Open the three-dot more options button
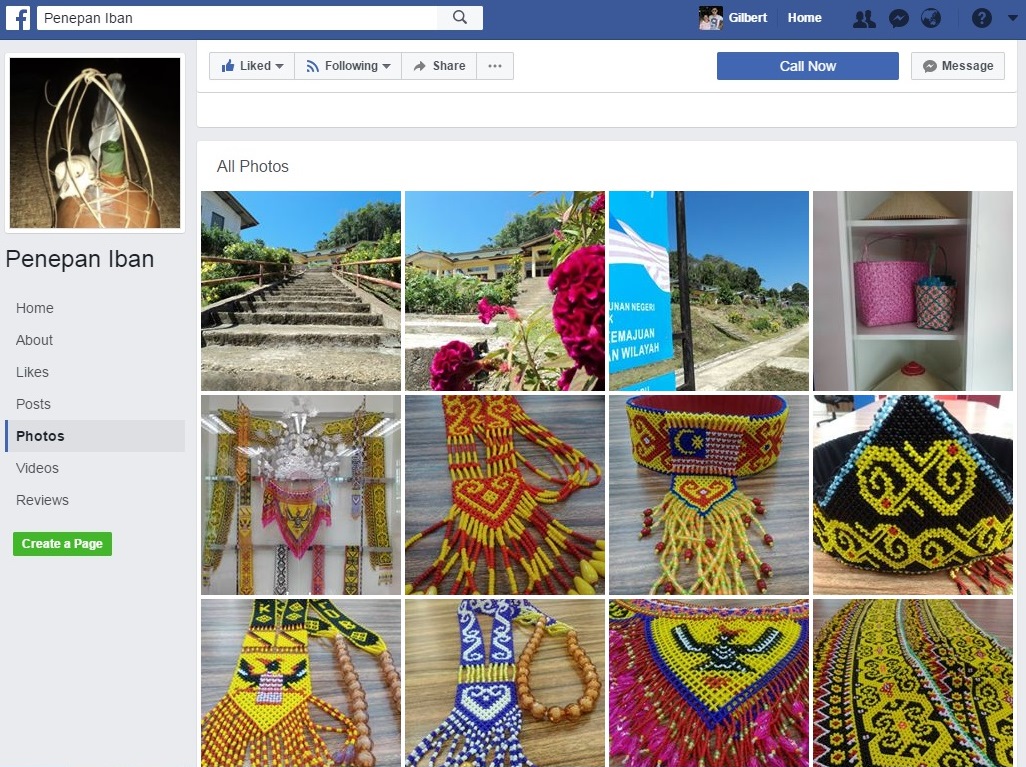Viewport: 1026px width, 767px height. pos(495,66)
